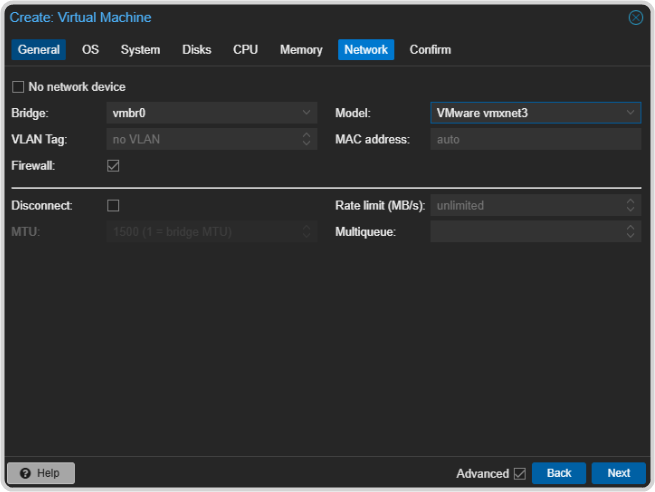Click the Rate limit spinner arrows

[x=630, y=205]
